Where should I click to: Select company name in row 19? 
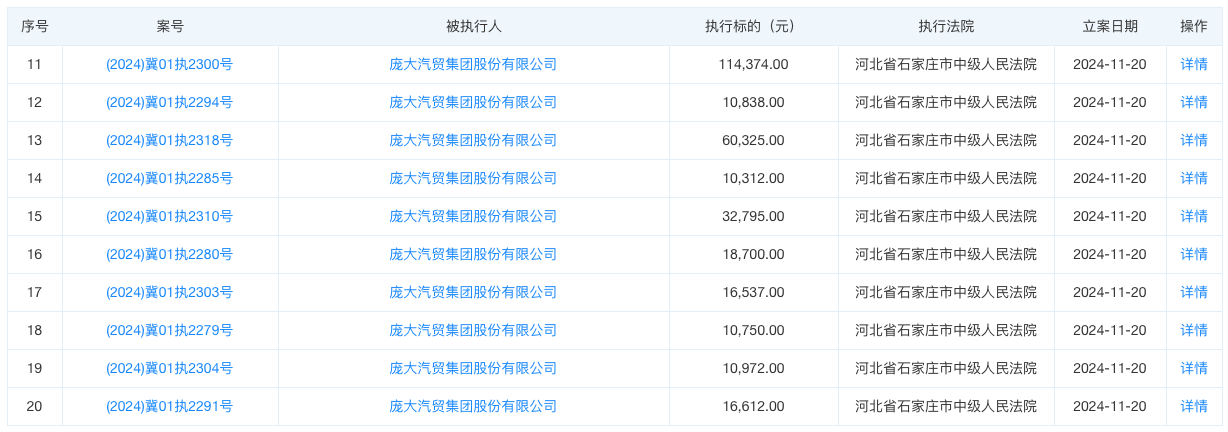(473, 368)
